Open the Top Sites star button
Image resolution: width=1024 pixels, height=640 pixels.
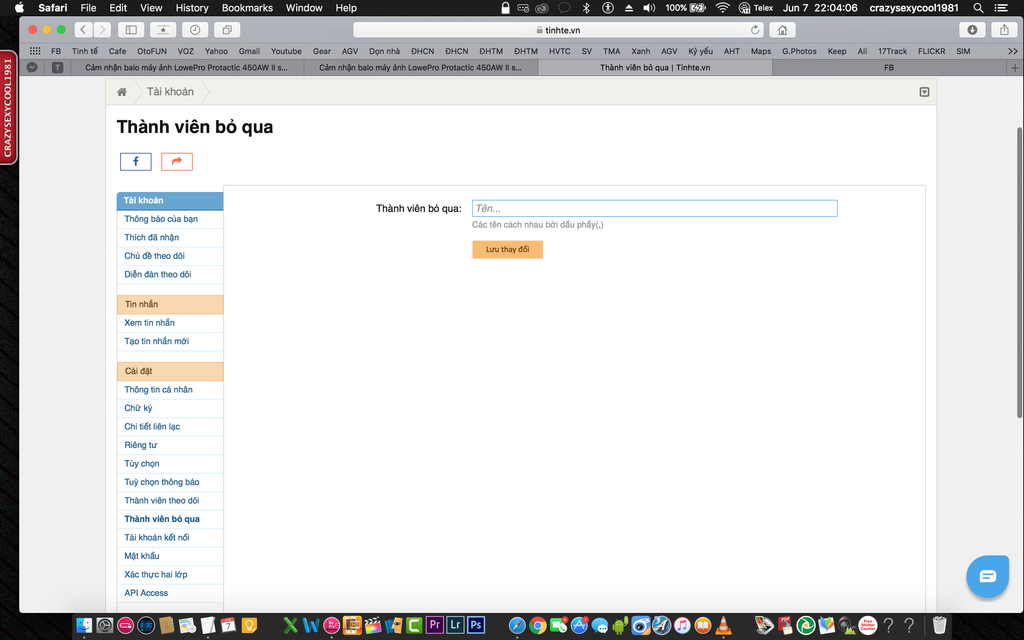(163, 30)
